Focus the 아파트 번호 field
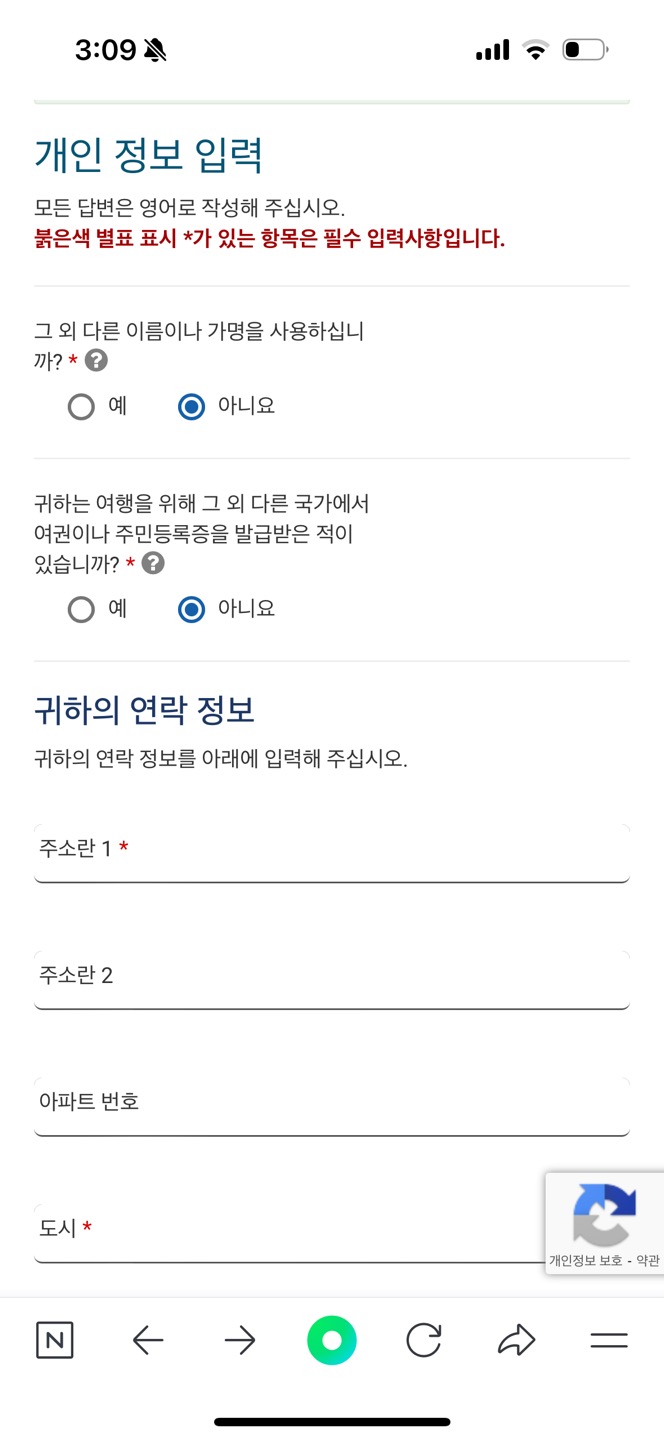Screen dimensions: 664x1440 (x=332, y=1106)
